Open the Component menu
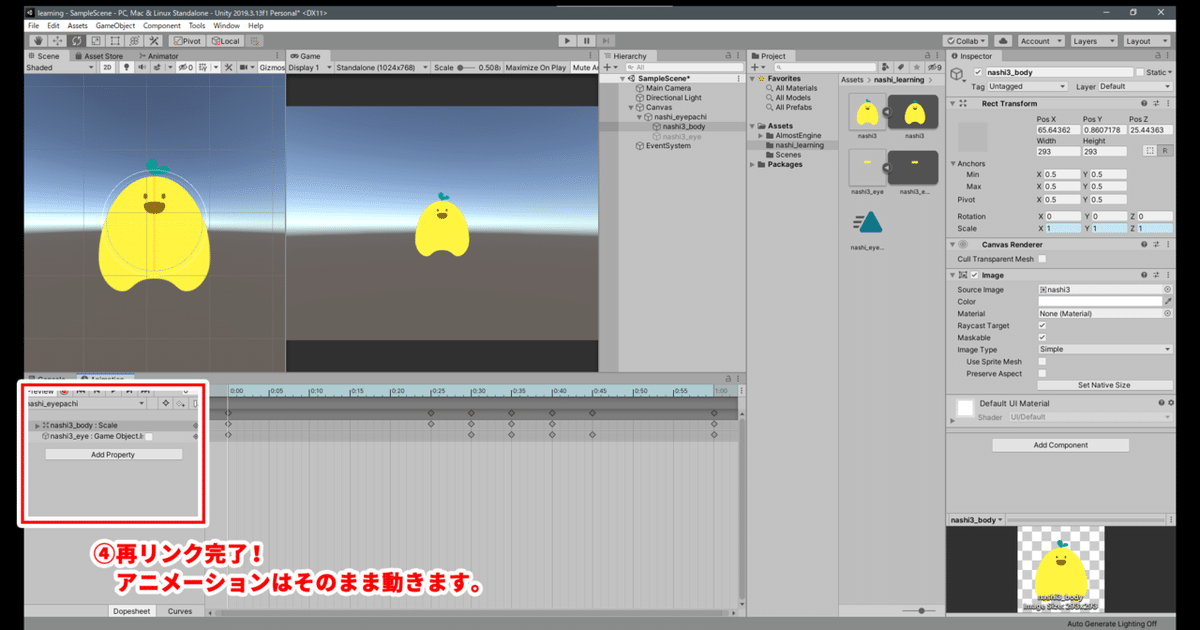The image size is (1200, 630). coord(162,25)
